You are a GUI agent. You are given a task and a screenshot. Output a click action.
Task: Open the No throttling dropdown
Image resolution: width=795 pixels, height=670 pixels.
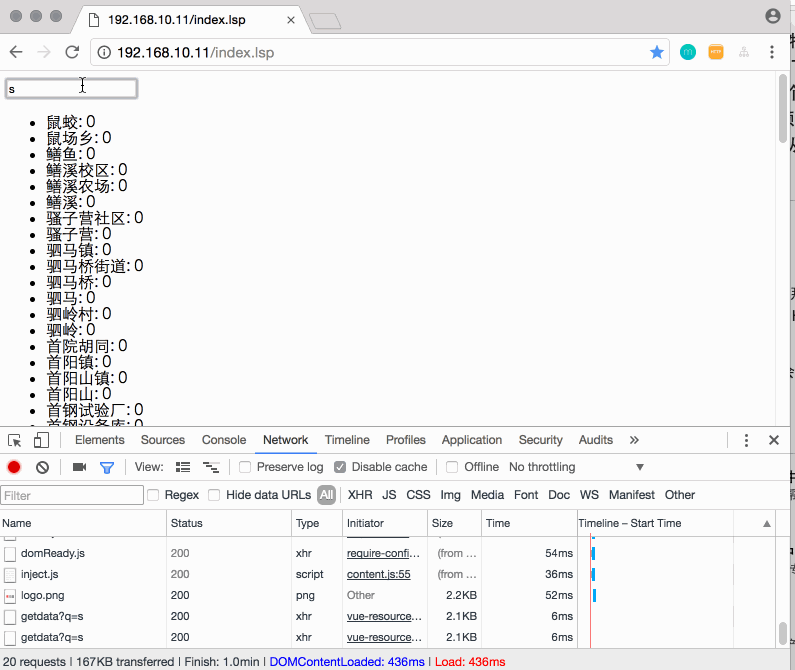576,467
